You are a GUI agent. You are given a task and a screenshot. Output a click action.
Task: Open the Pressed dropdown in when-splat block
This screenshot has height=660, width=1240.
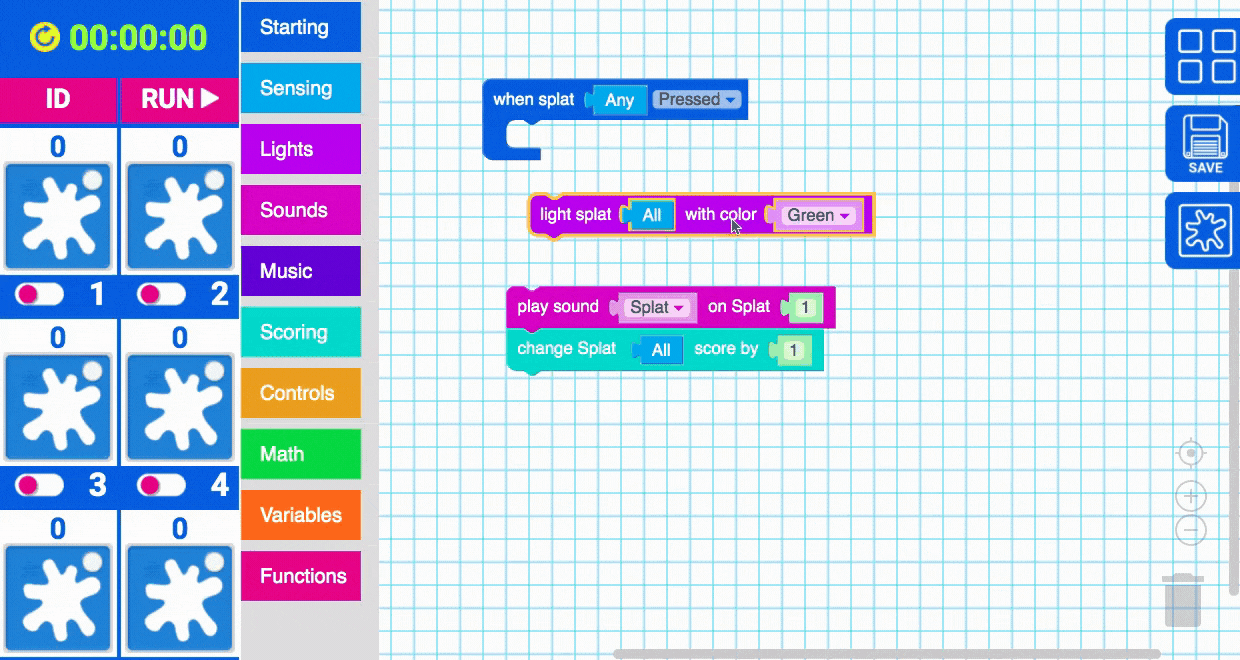[x=697, y=99]
